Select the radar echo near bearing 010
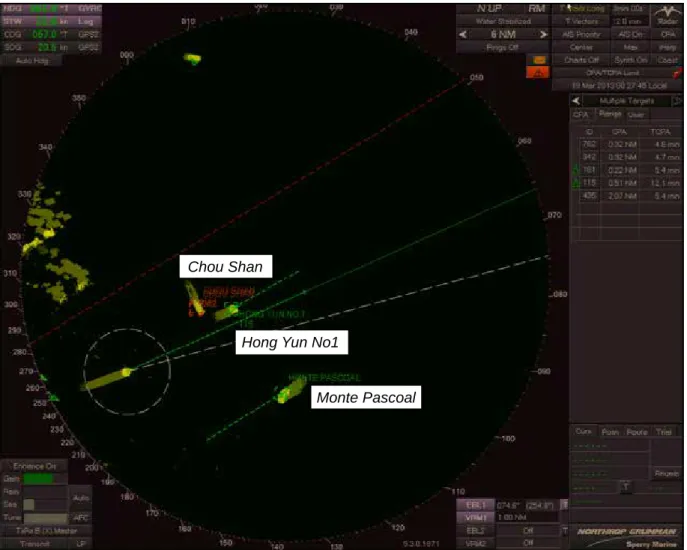 pos(192,59)
